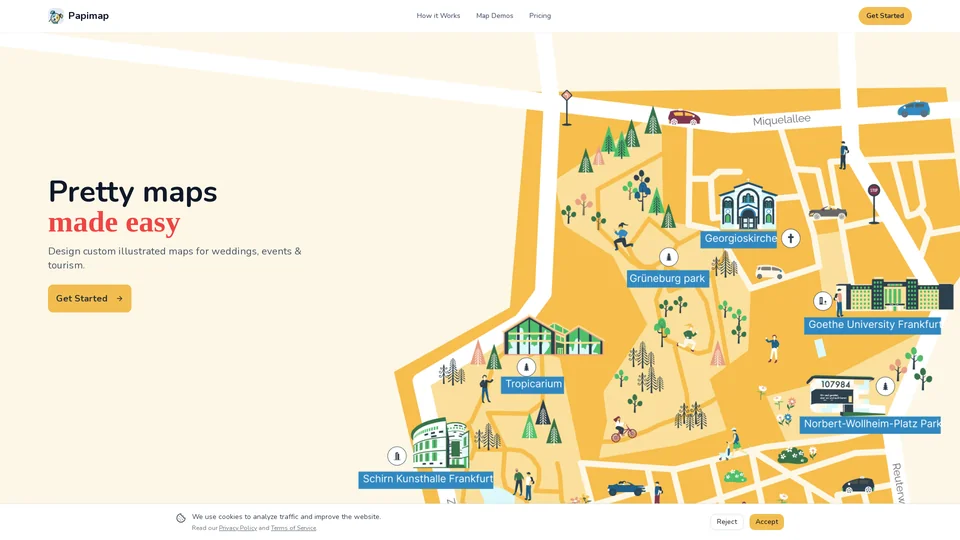Click Get Started in the top navigation

(884, 16)
